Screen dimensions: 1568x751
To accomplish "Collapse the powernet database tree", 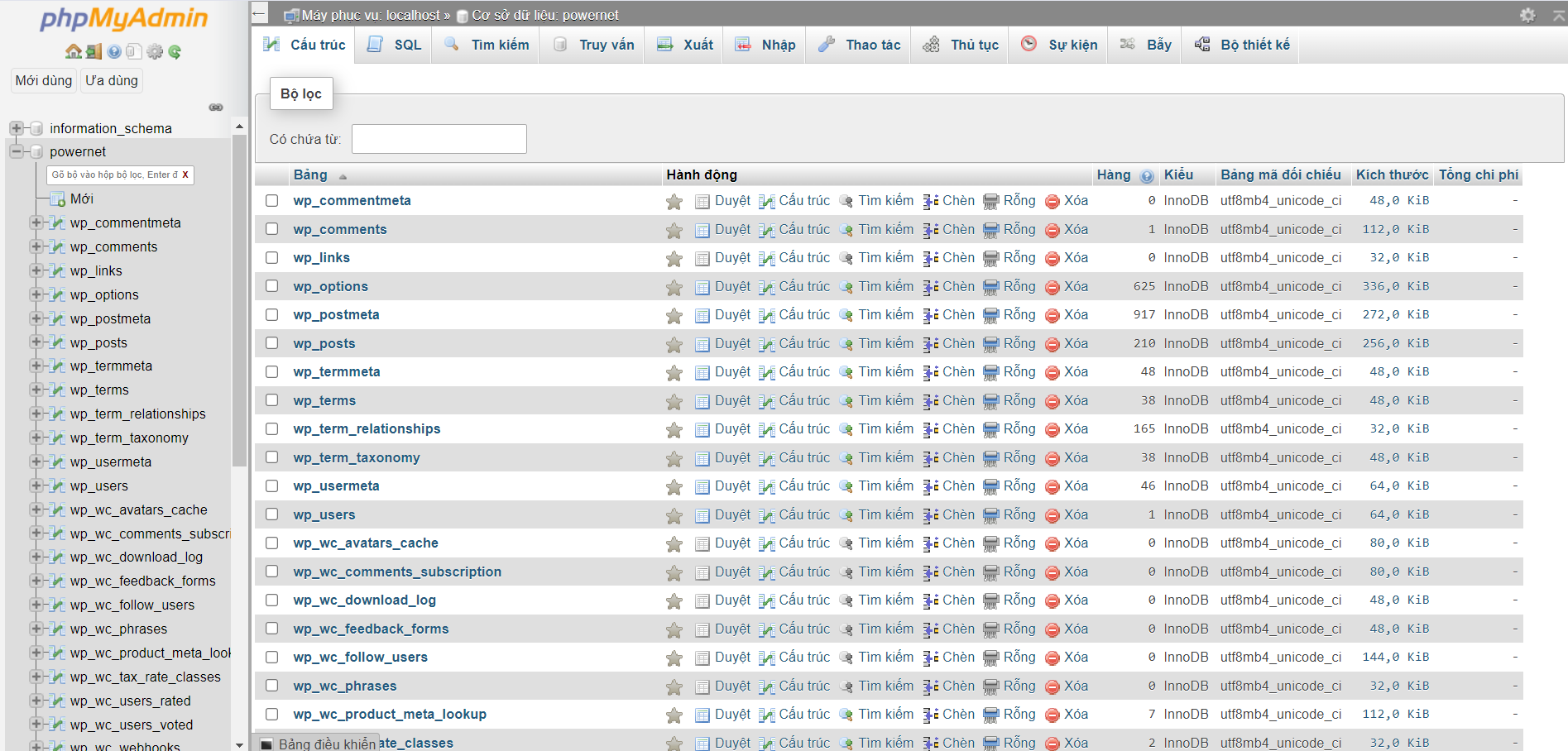I will (16, 151).
